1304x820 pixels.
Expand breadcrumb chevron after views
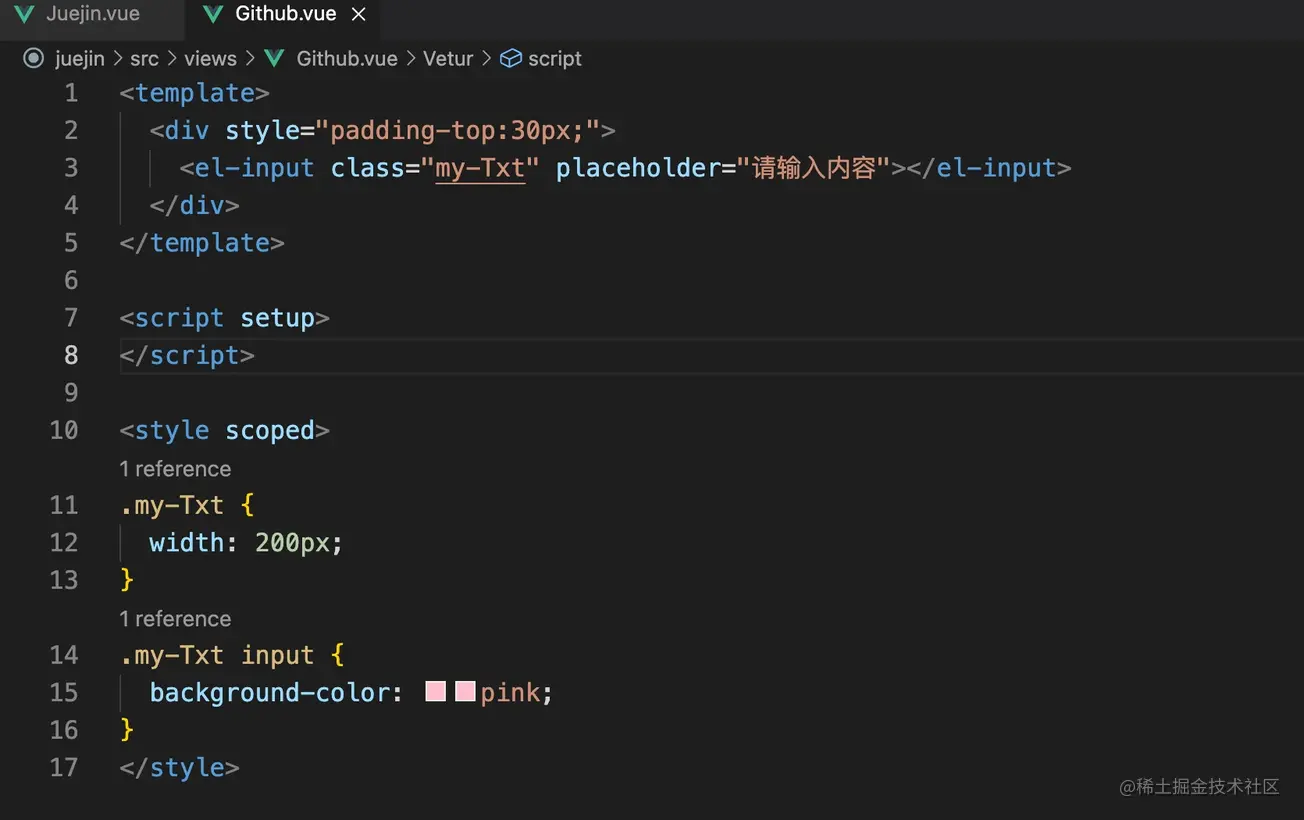point(249,59)
